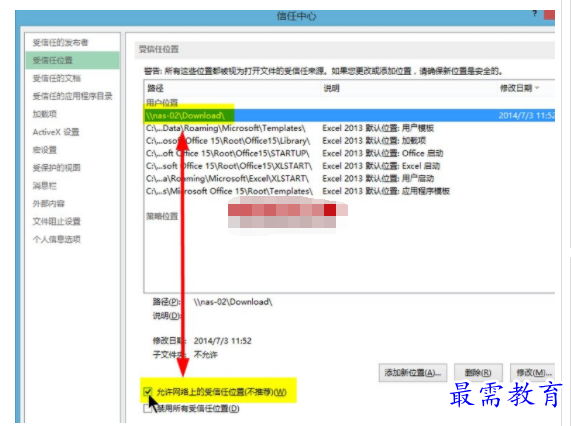Open the dialog help question mark
Screen dimensions: 571x426
tap(534, 13)
